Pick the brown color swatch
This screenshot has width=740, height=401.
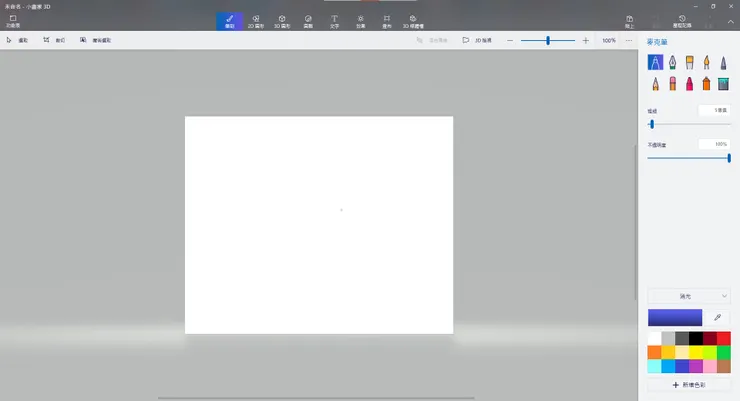[723, 366]
